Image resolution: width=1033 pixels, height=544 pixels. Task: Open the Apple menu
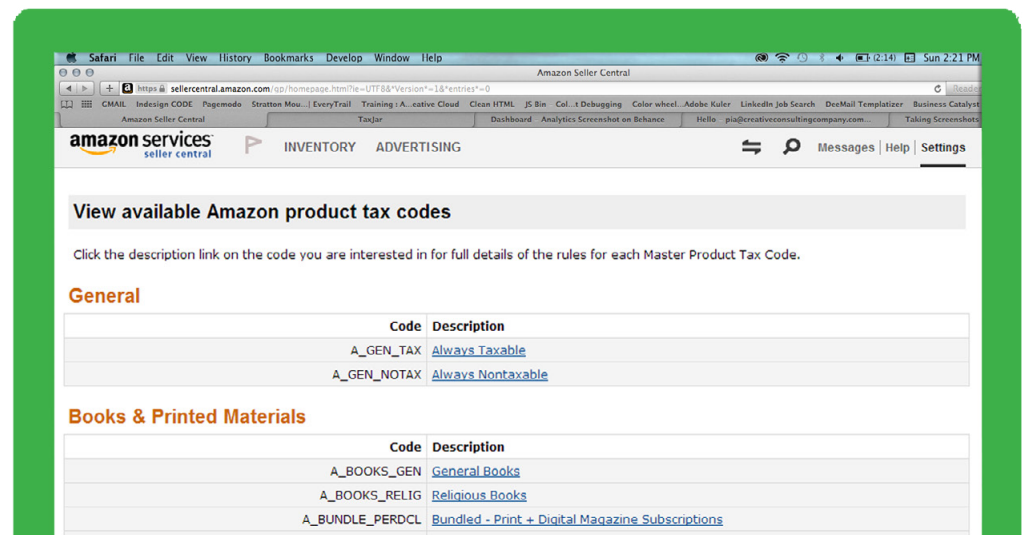coord(71,58)
